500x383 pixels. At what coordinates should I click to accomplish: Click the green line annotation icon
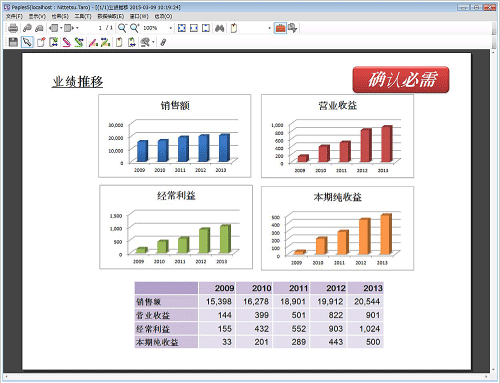(x=79, y=42)
